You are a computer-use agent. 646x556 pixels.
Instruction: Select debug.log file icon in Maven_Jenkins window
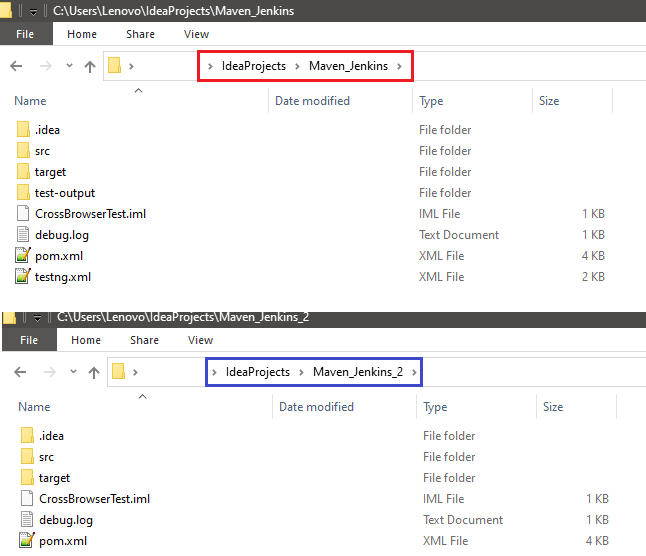[23, 234]
